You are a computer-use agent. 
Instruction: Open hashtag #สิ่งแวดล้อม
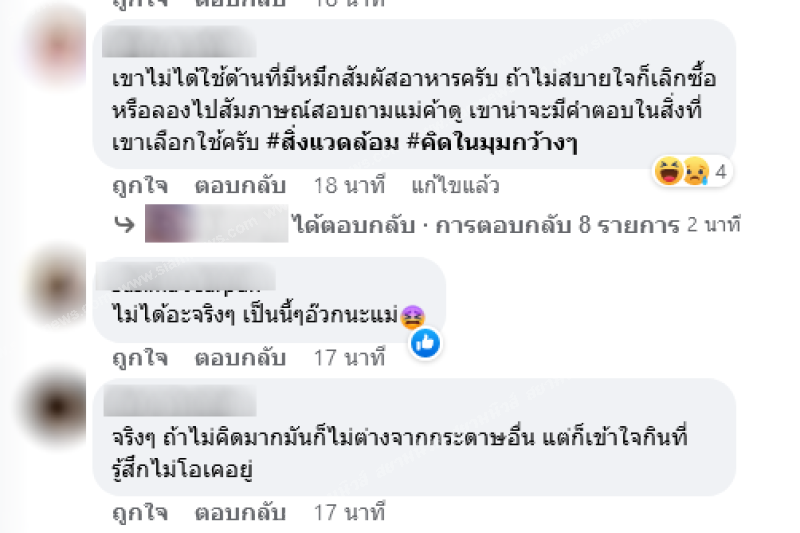click(333, 142)
